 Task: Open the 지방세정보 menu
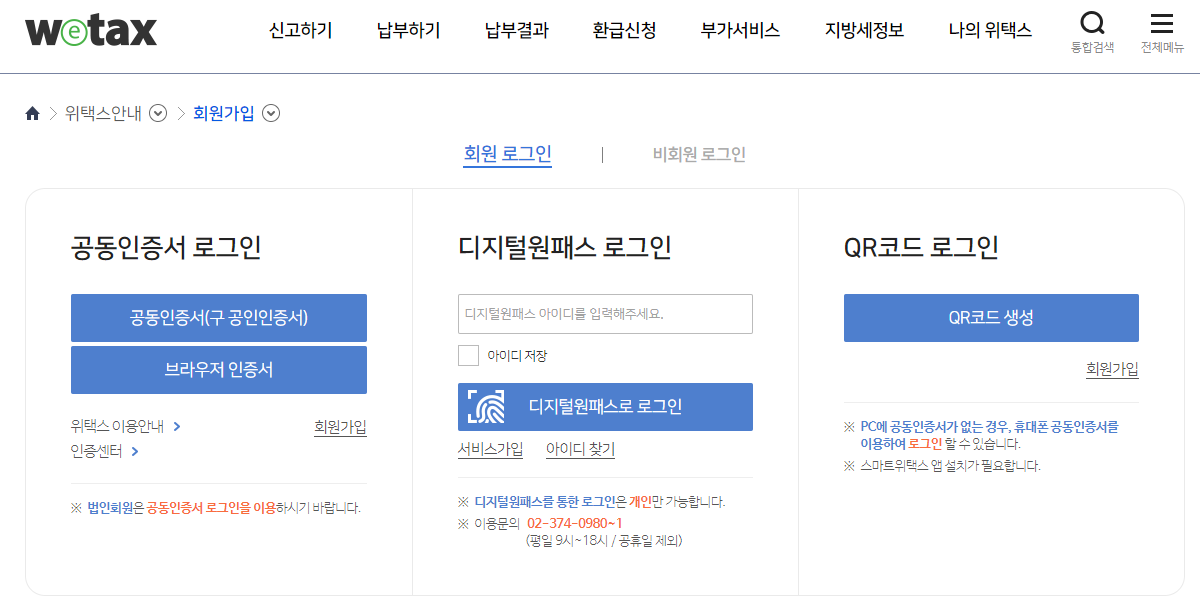tap(864, 30)
